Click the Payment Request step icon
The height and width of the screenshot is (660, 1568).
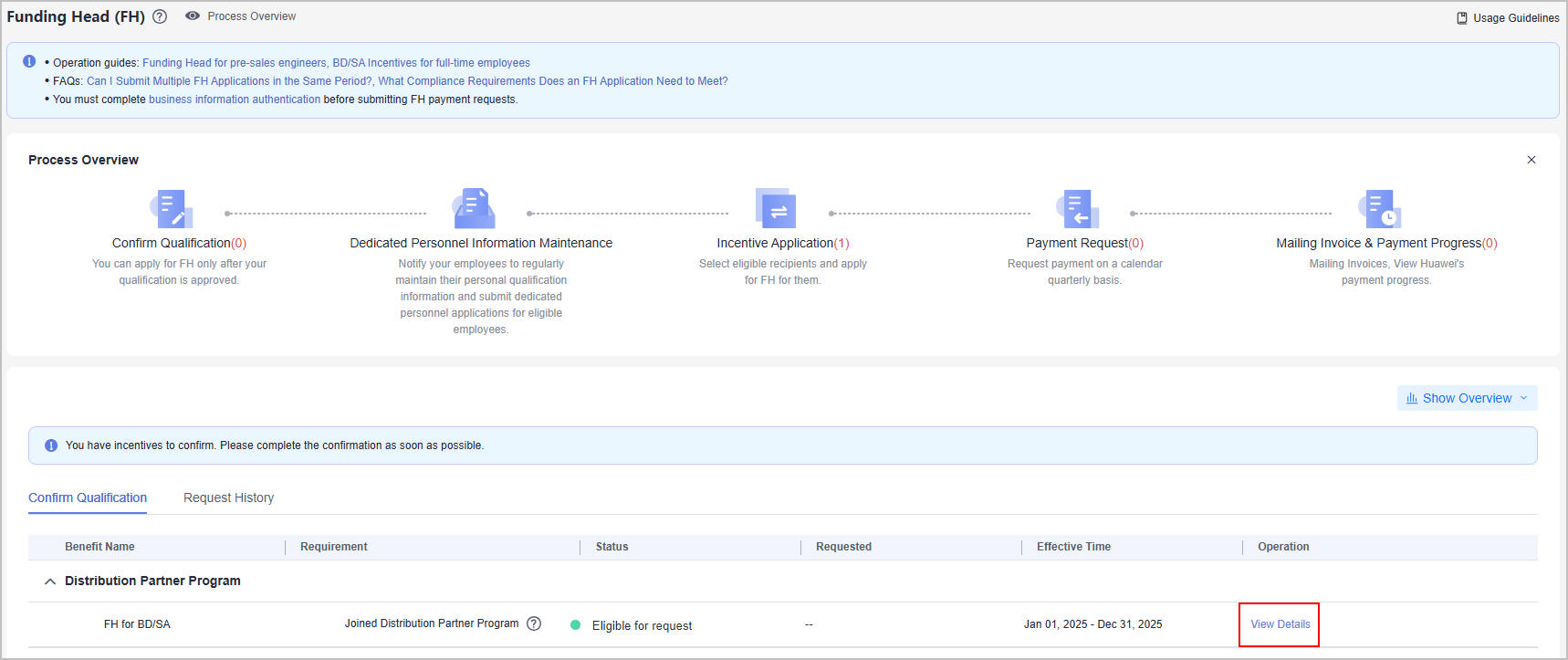1078,209
